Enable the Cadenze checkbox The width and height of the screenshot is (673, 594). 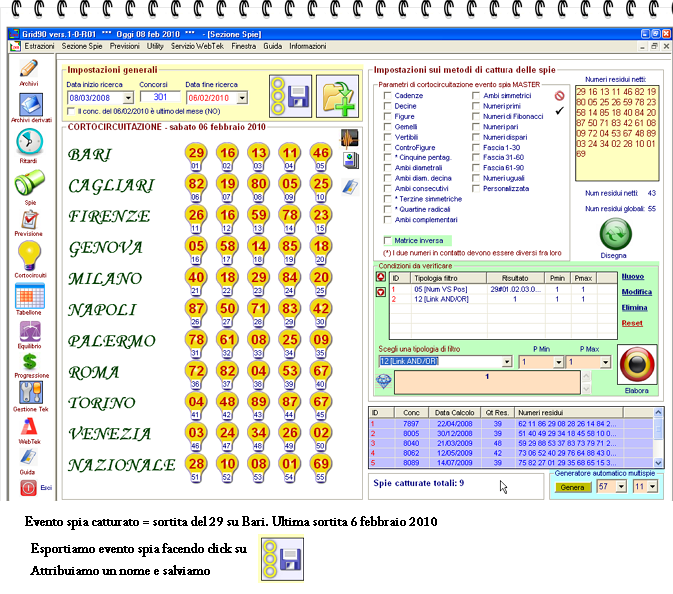388,96
